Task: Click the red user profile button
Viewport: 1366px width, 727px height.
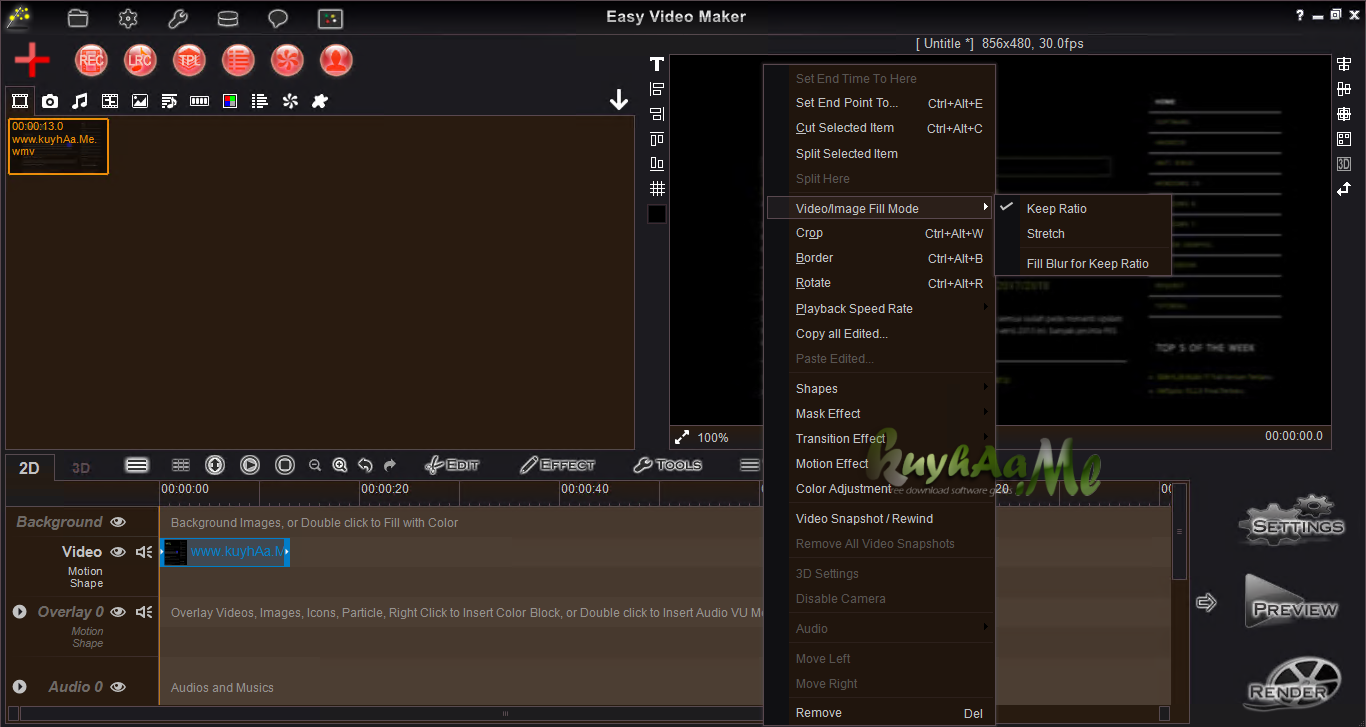Action: point(336,61)
